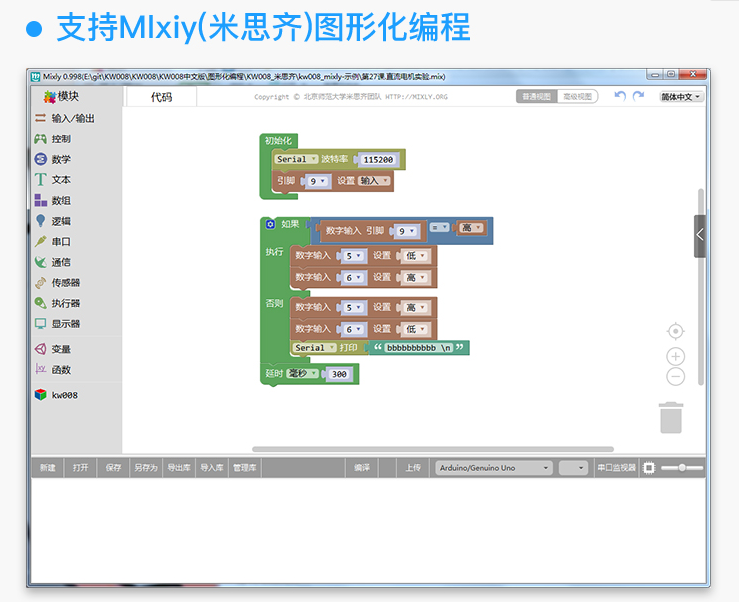Screen dimensions: 739x602
Task: Switch to the 代码 tab
Action: 161,97
